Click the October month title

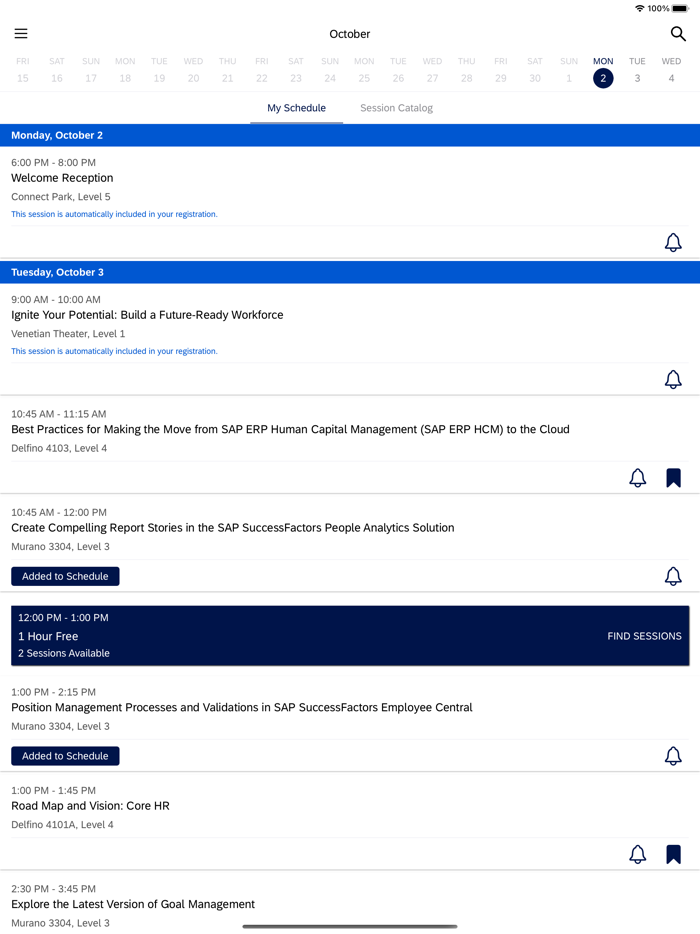pyautogui.click(x=350, y=34)
